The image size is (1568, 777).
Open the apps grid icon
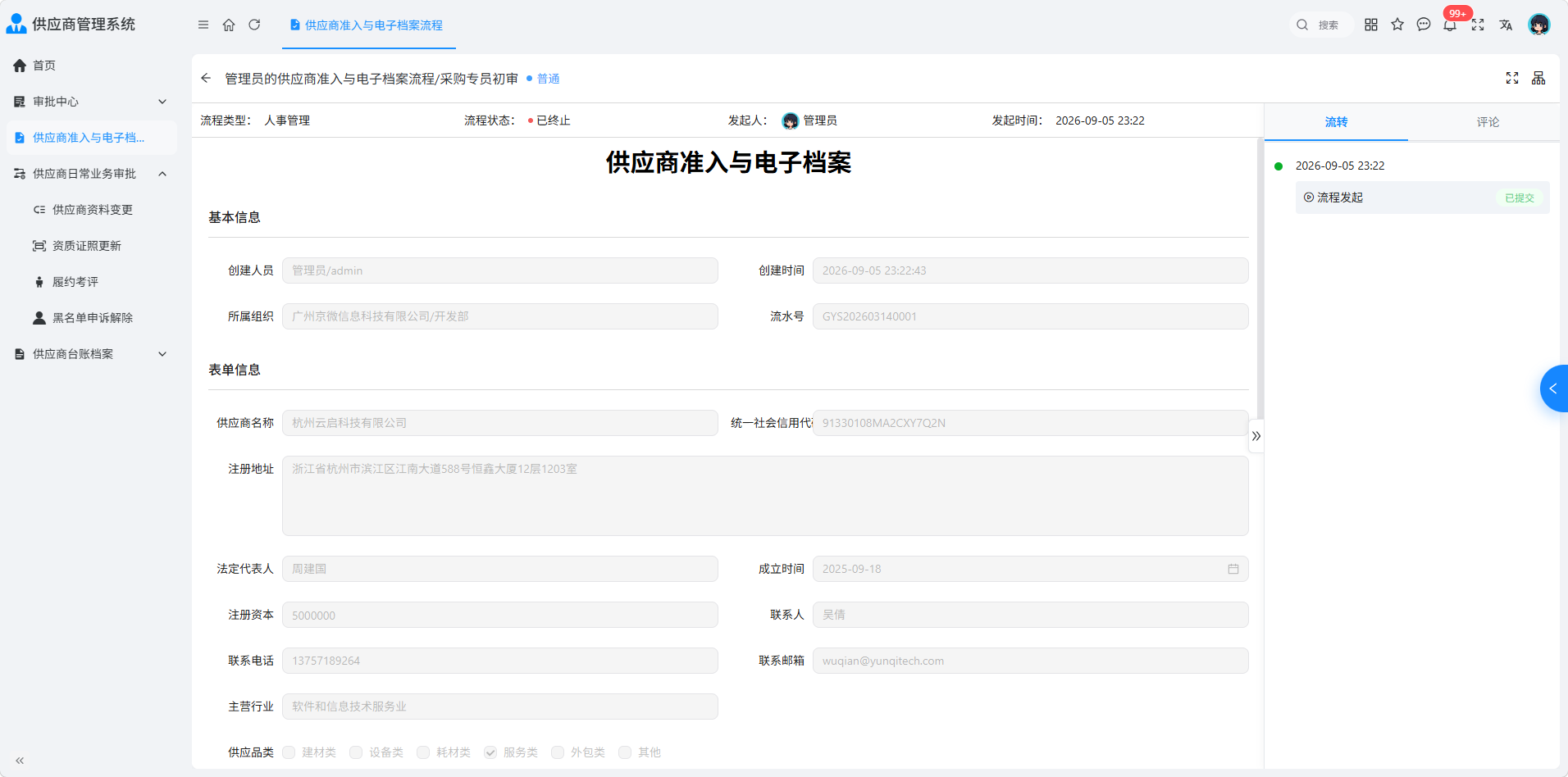(1371, 25)
